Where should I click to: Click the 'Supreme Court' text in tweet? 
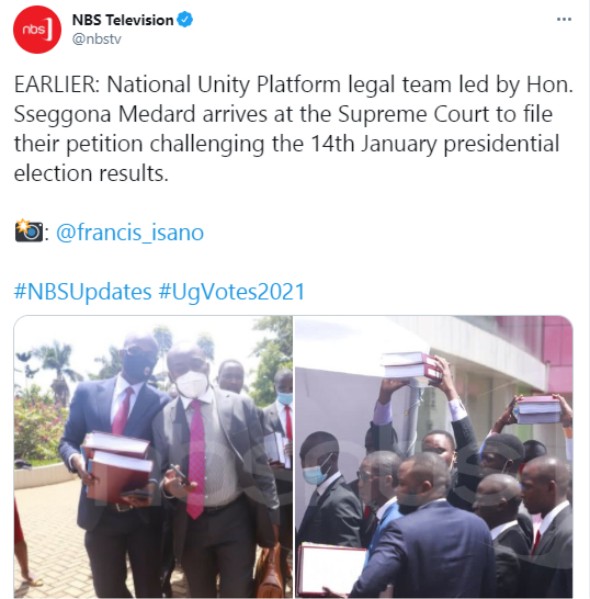point(414,114)
